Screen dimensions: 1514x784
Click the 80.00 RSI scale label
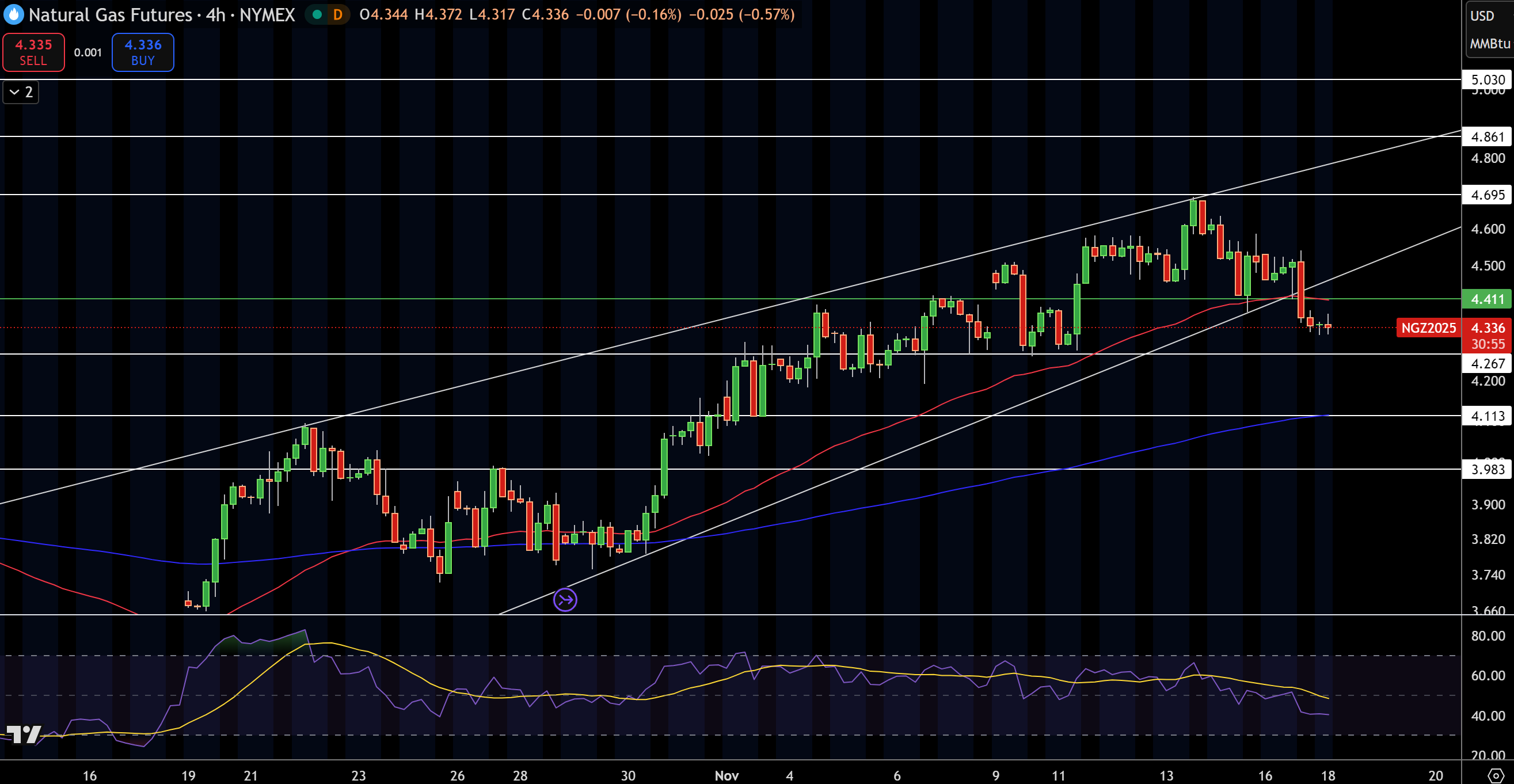point(1488,635)
